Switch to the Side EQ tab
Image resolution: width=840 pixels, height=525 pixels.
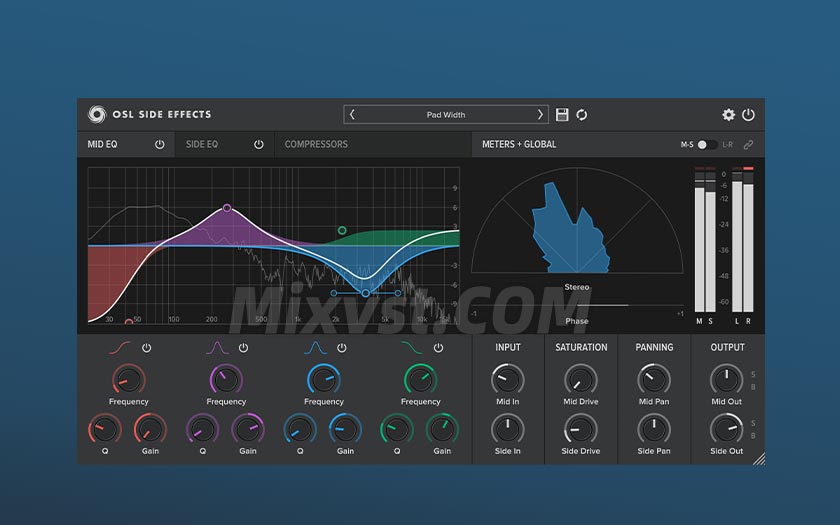click(x=202, y=145)
